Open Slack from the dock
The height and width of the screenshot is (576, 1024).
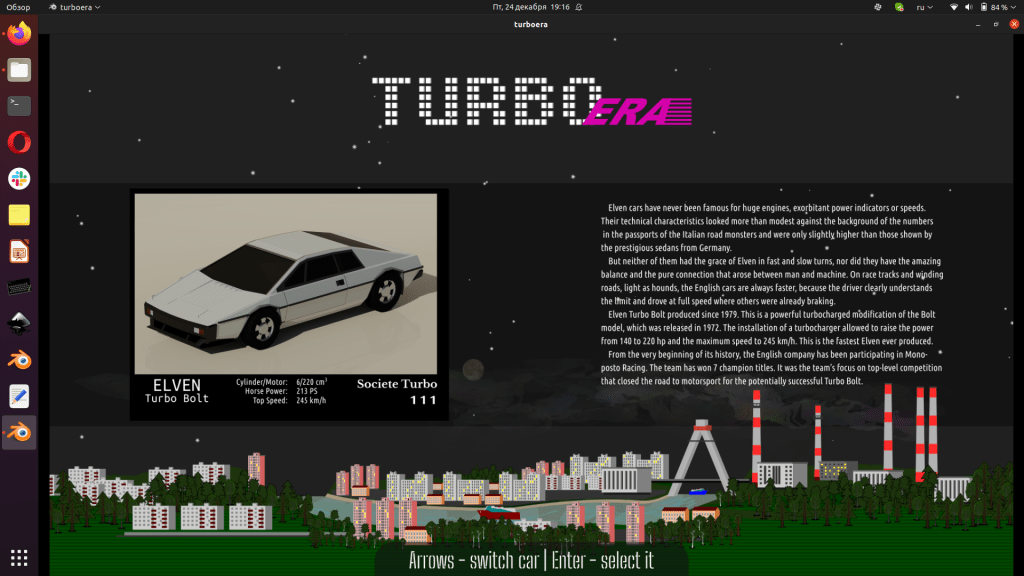pos(19,178)
